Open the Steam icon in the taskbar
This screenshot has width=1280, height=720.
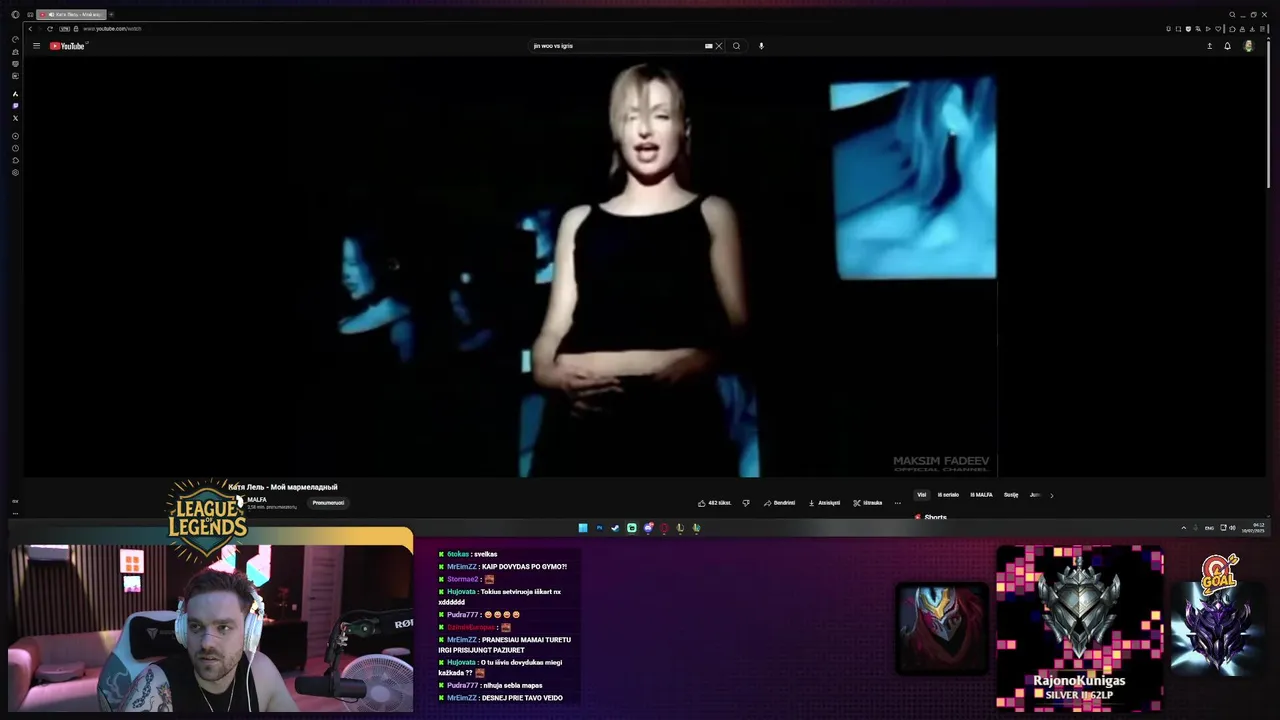tap(615, 528)
